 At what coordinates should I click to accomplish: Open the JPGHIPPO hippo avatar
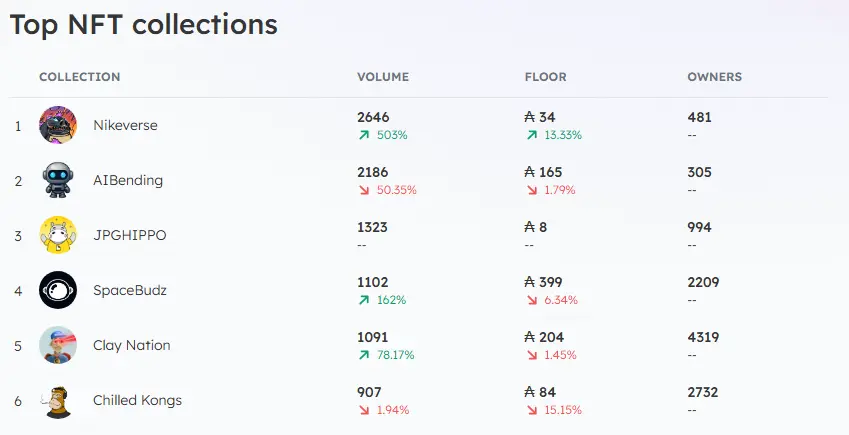point(57,235)
